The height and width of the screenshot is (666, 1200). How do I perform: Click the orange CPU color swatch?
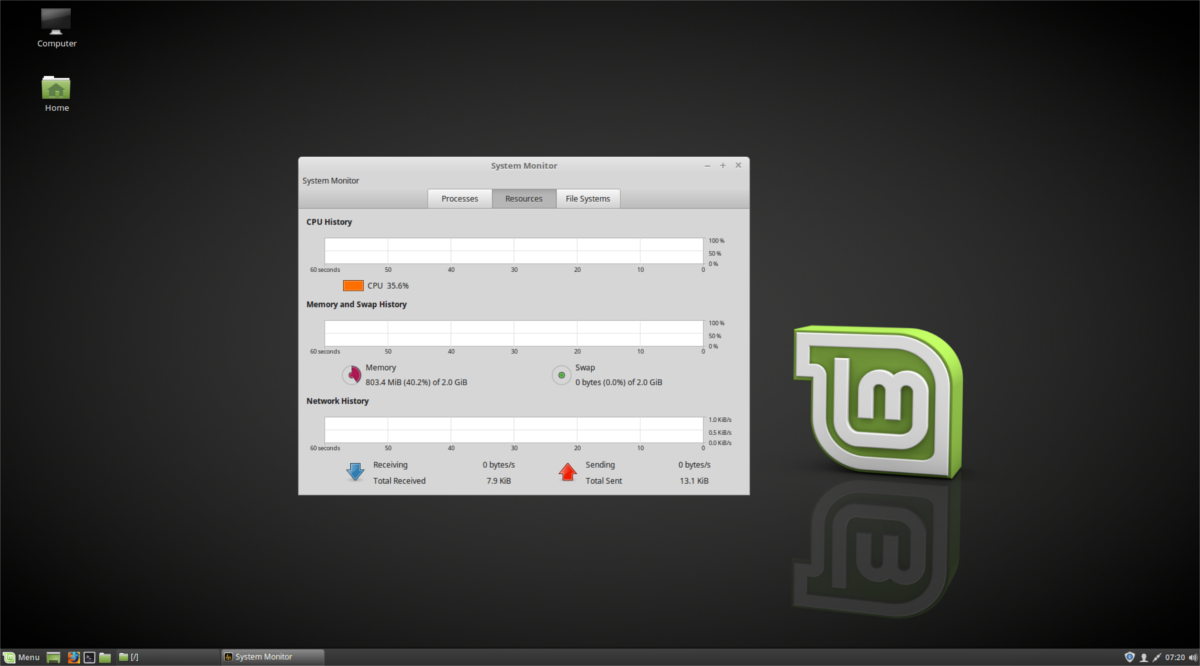tap(353, 285)
